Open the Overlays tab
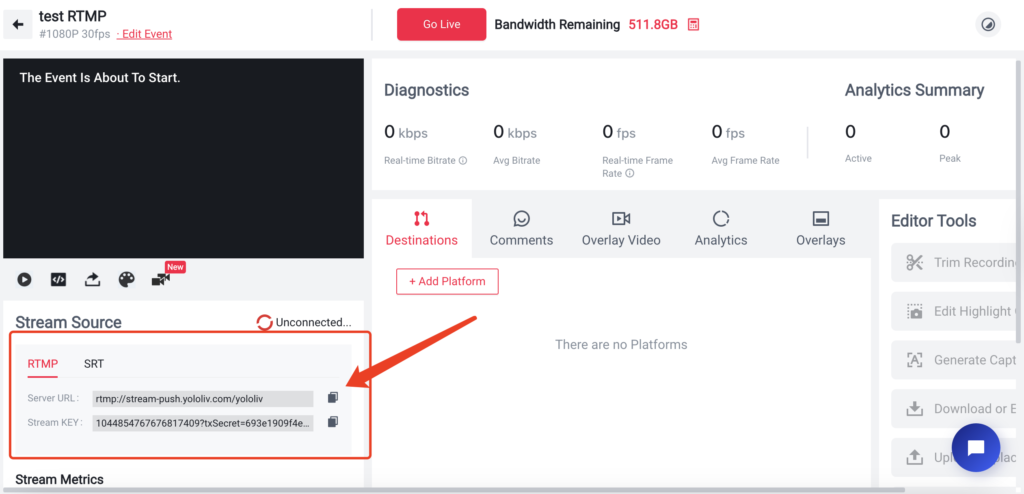Image resolution: width=1024 pixels, height=494 pixels. pyautogui.click(x=820, y=228)
